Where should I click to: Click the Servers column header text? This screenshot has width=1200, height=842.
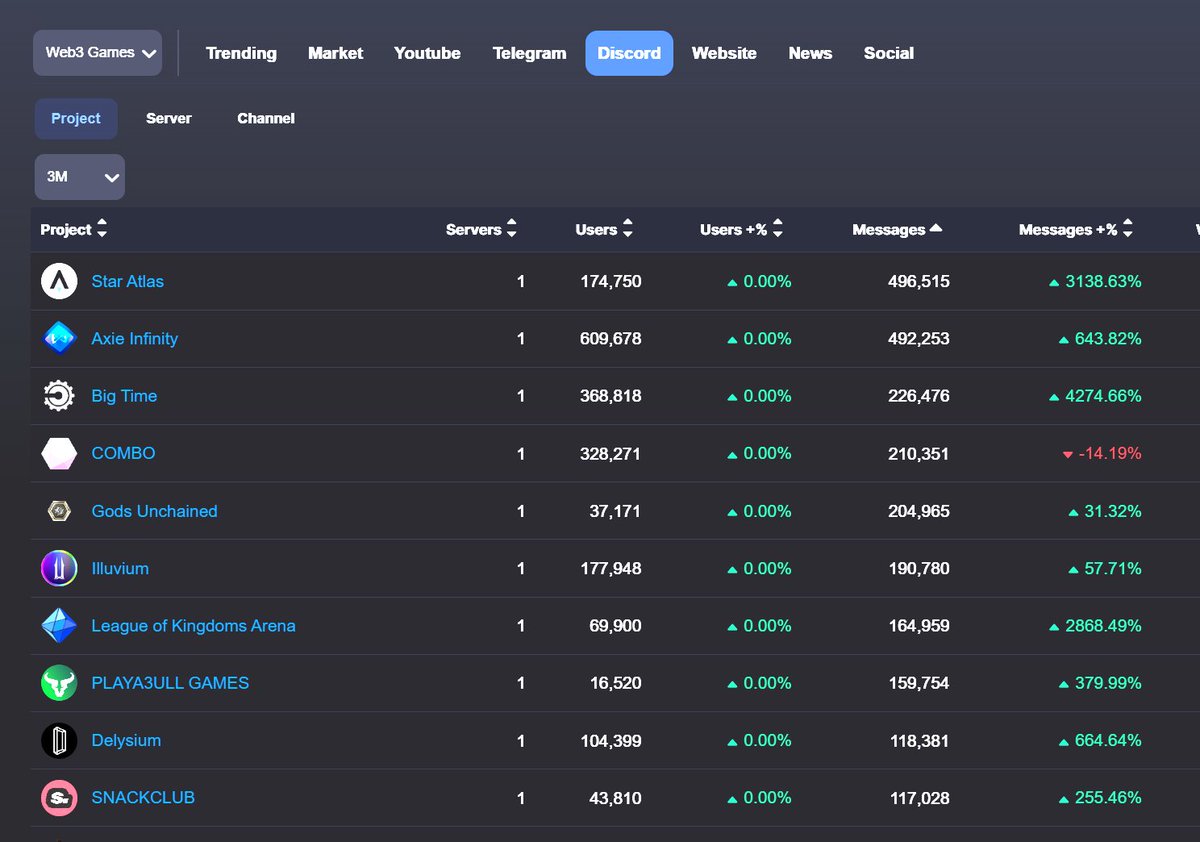[x=474, y=230]
